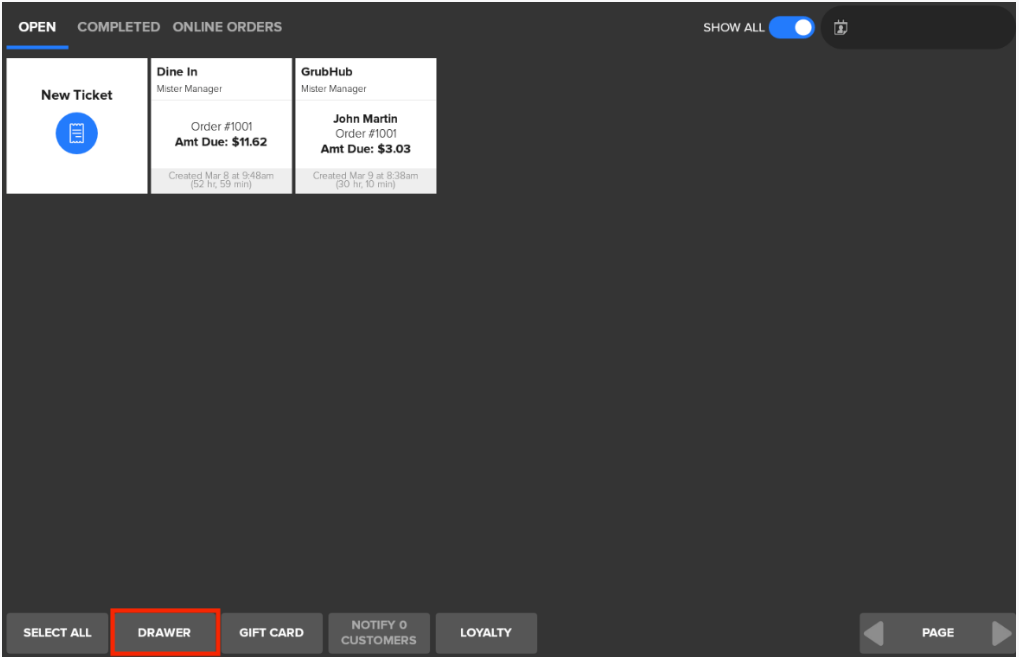This screenshot has height=657, width=1019.
Task: Turn off the SHOW ALL switch
Action: [793, 27]
